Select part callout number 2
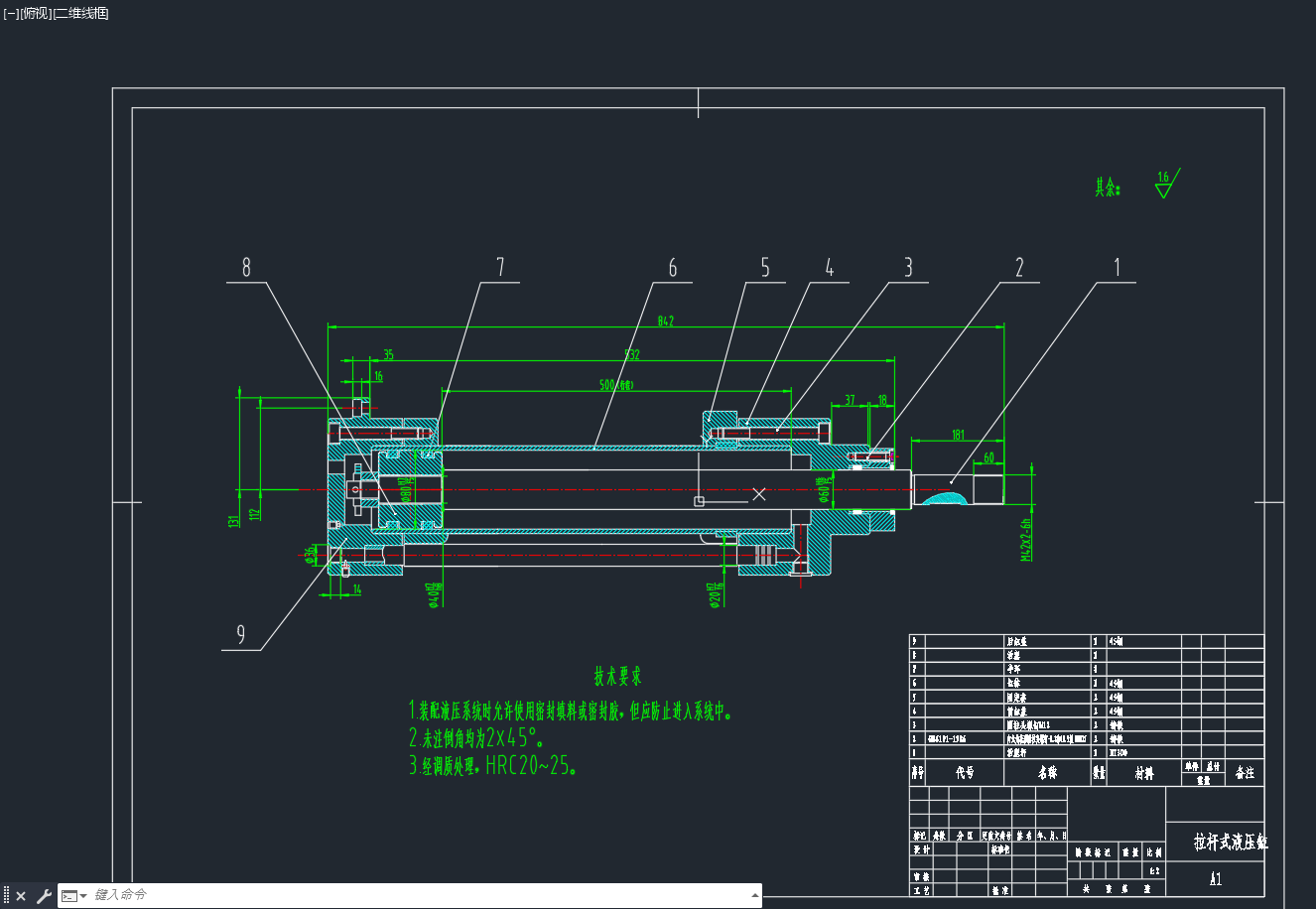Image resolution: width=1316 pixels, height=909 pixels. [1019, 268]
